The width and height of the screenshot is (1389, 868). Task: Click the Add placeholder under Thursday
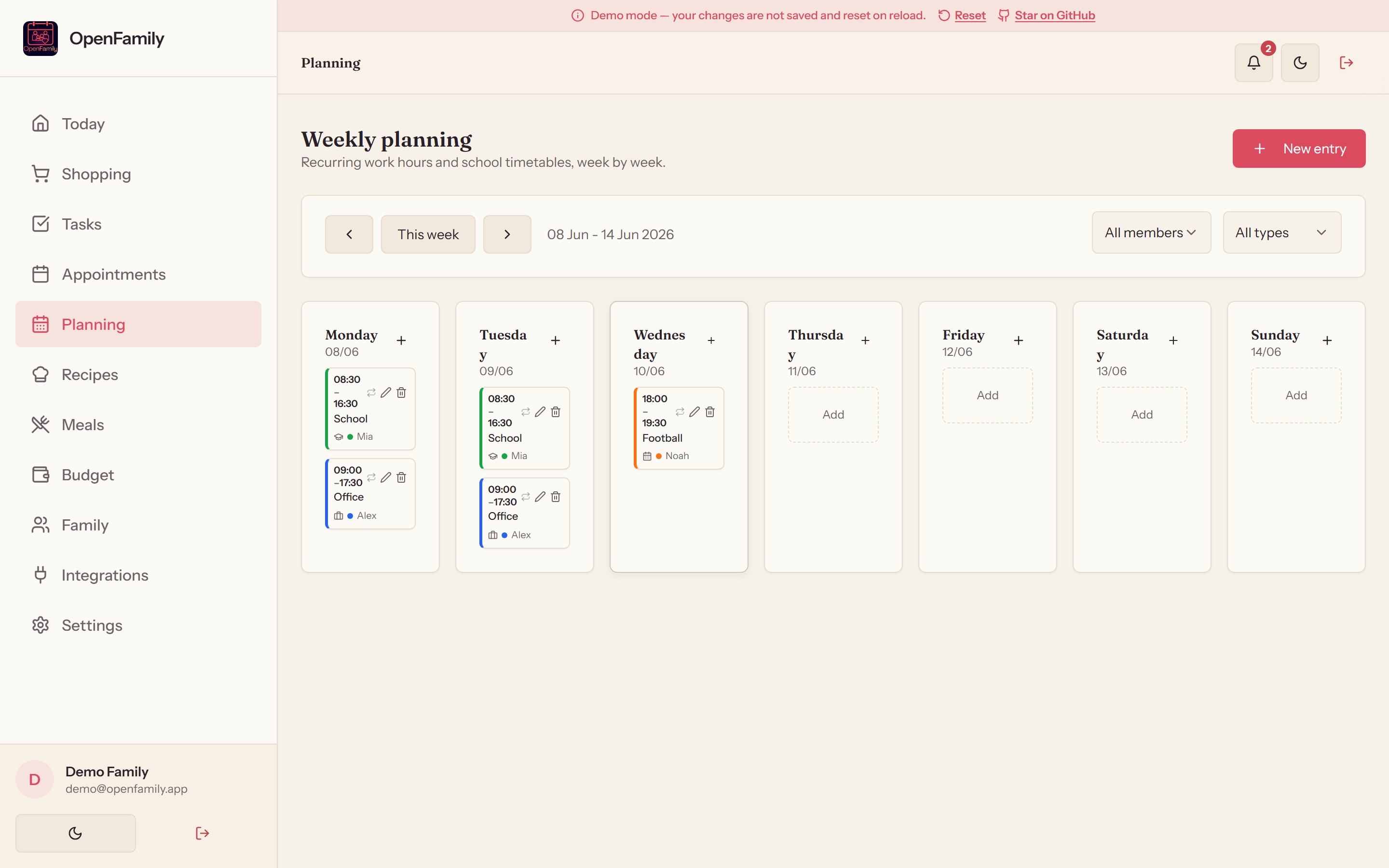pyautogui.click(x=833, y=415)
